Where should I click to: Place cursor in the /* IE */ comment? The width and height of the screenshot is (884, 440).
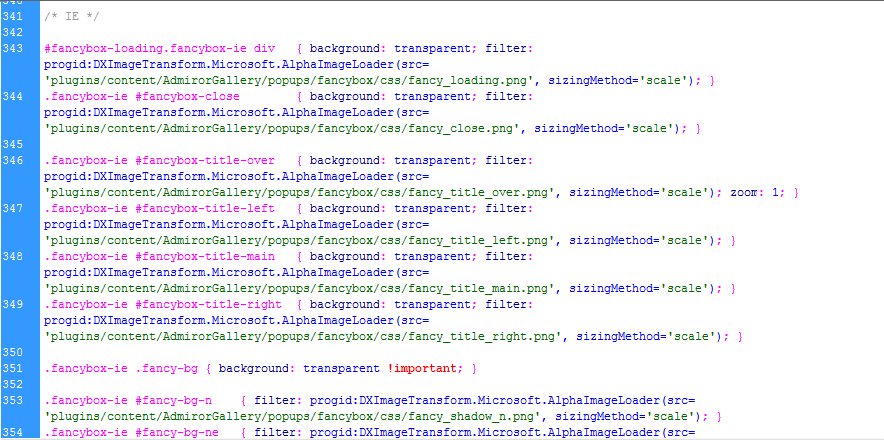click(72, 16)
